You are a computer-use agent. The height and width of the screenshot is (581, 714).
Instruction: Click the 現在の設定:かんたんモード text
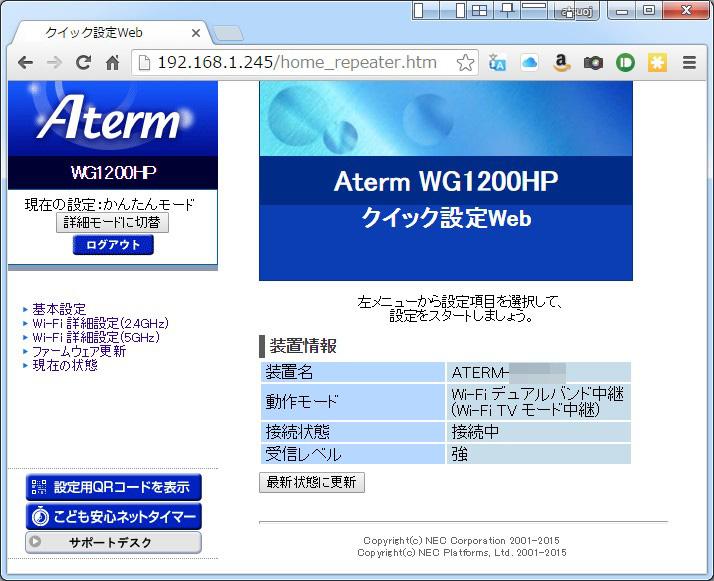tap(109, 204)
